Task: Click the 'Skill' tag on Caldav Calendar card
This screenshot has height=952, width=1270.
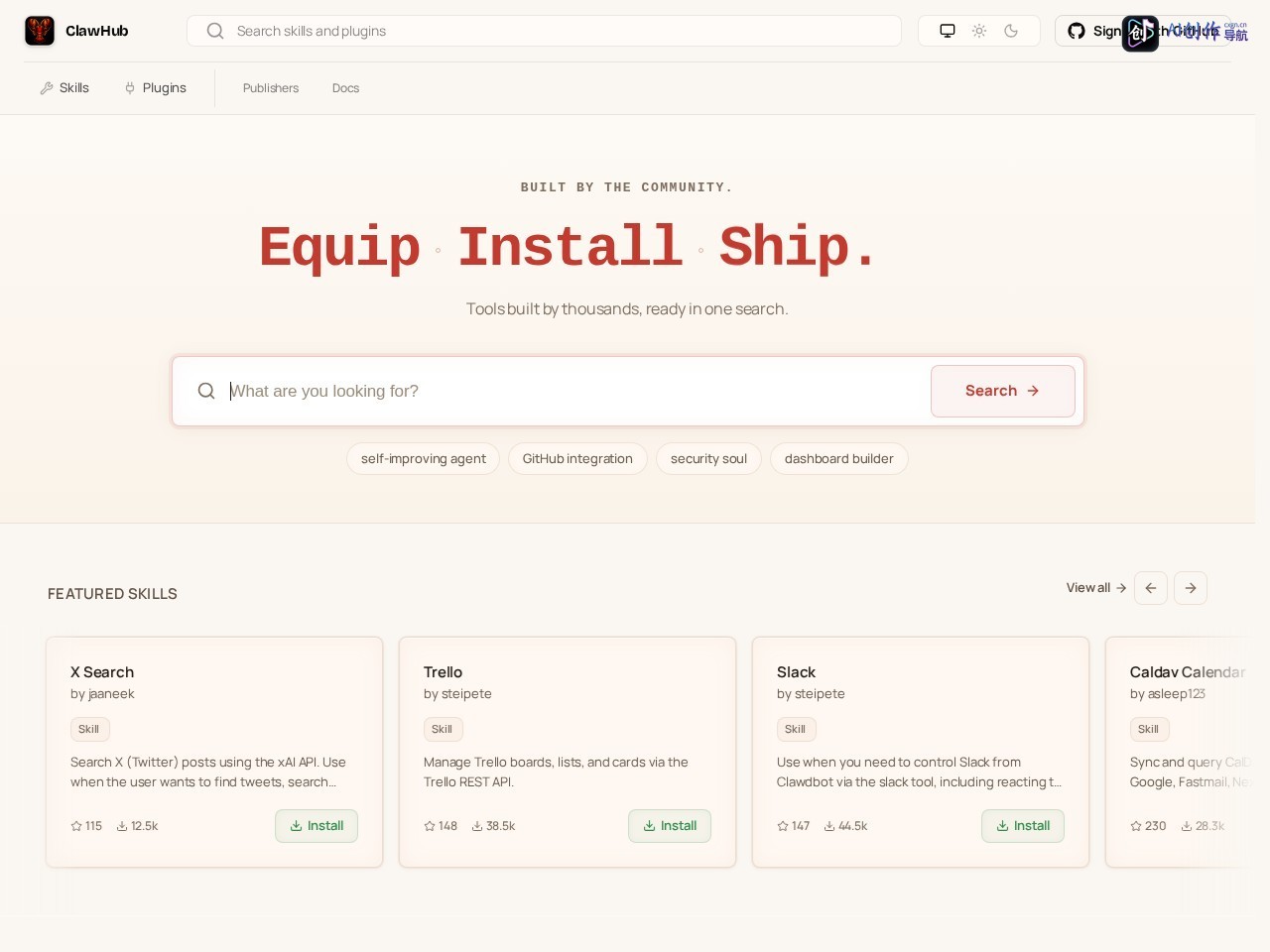Action: tap(1149, 730)
